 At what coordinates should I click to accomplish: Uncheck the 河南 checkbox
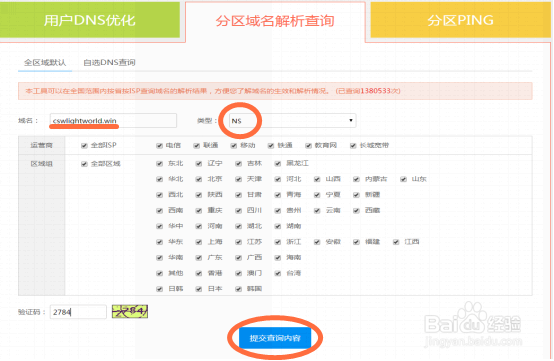199,226
